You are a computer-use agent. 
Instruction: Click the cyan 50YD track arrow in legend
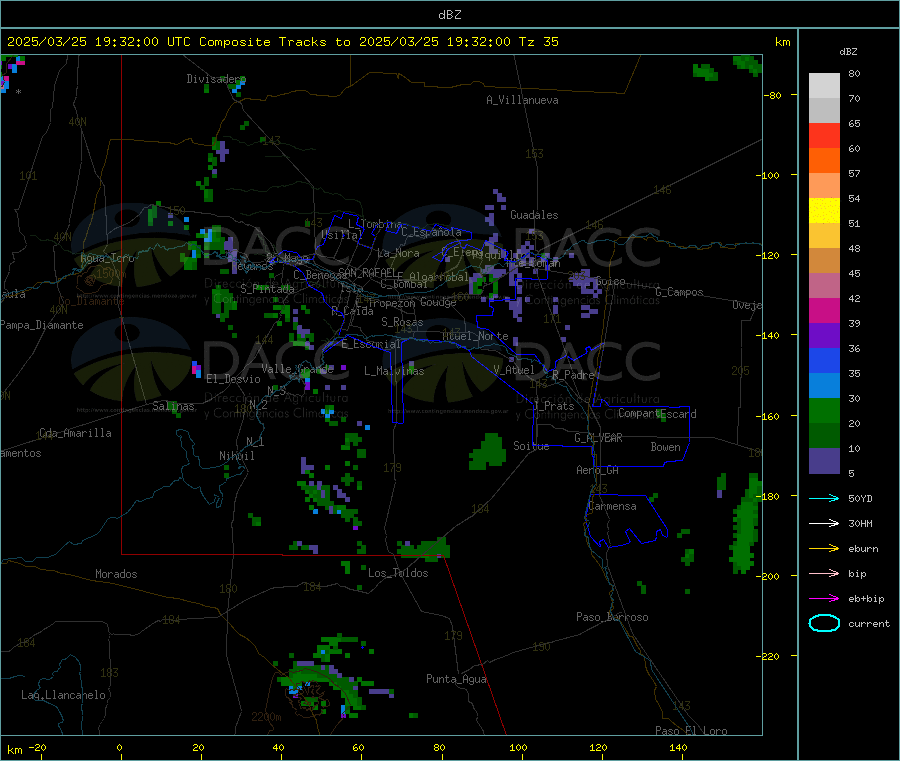click(824, 498)
